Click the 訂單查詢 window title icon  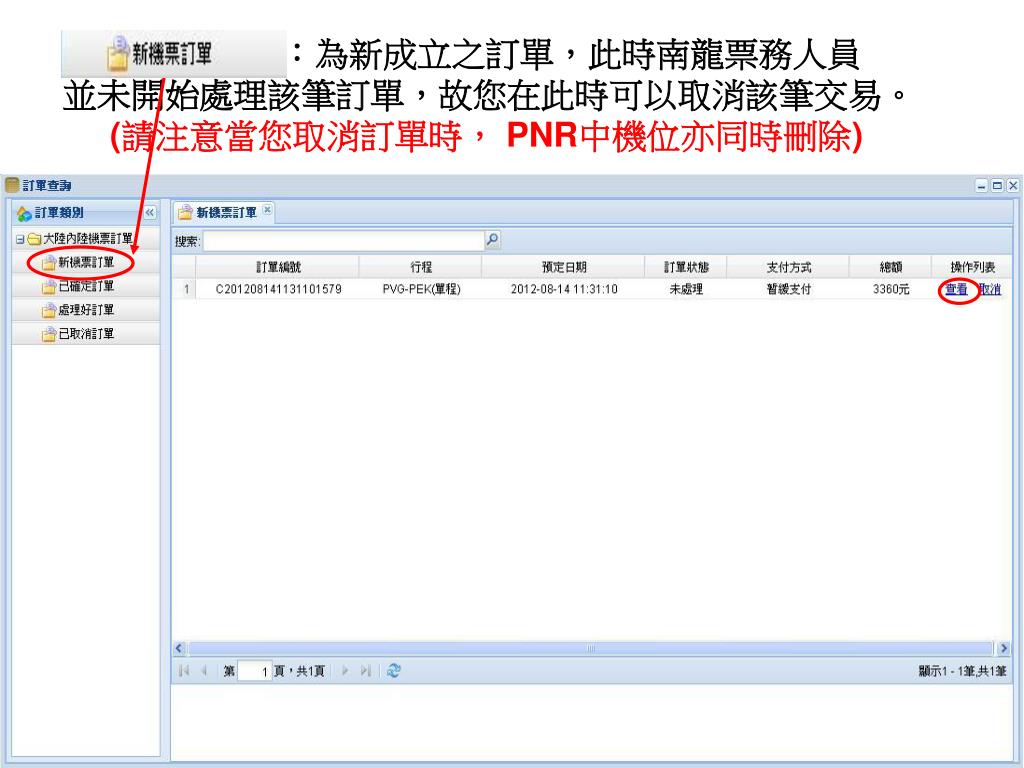[12, 185]
